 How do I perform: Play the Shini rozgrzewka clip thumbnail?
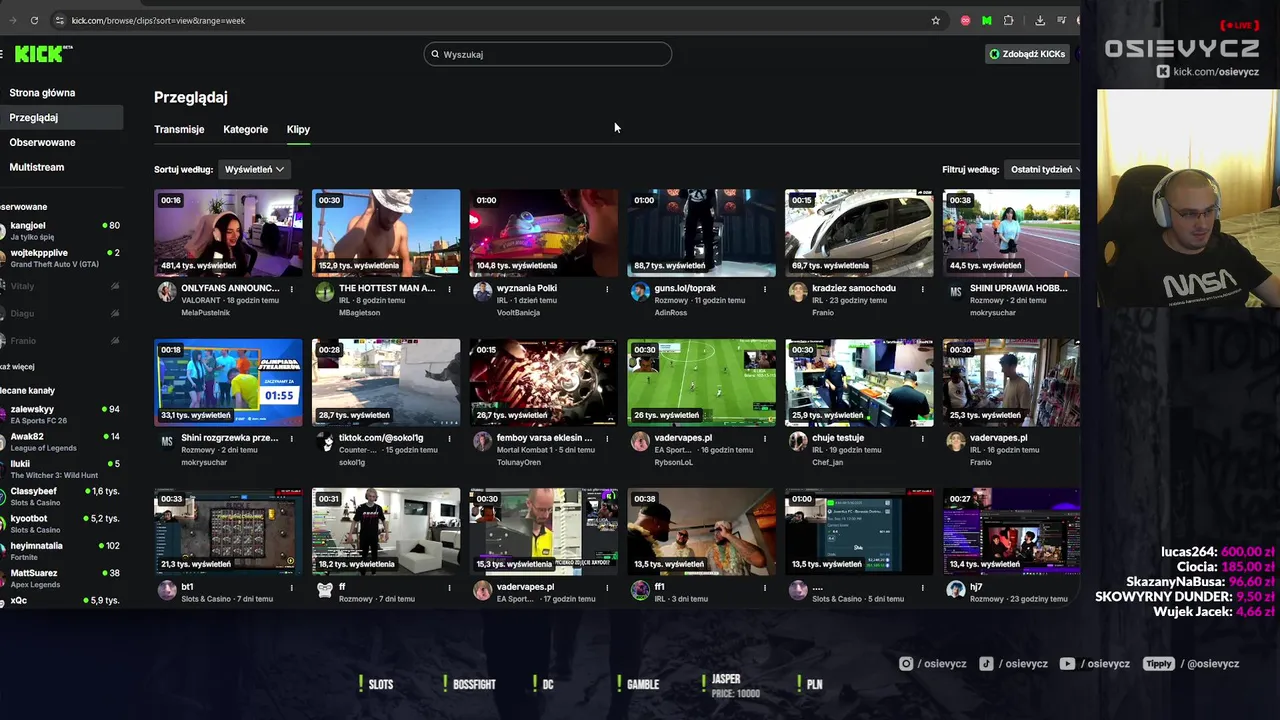click(228, 382)
